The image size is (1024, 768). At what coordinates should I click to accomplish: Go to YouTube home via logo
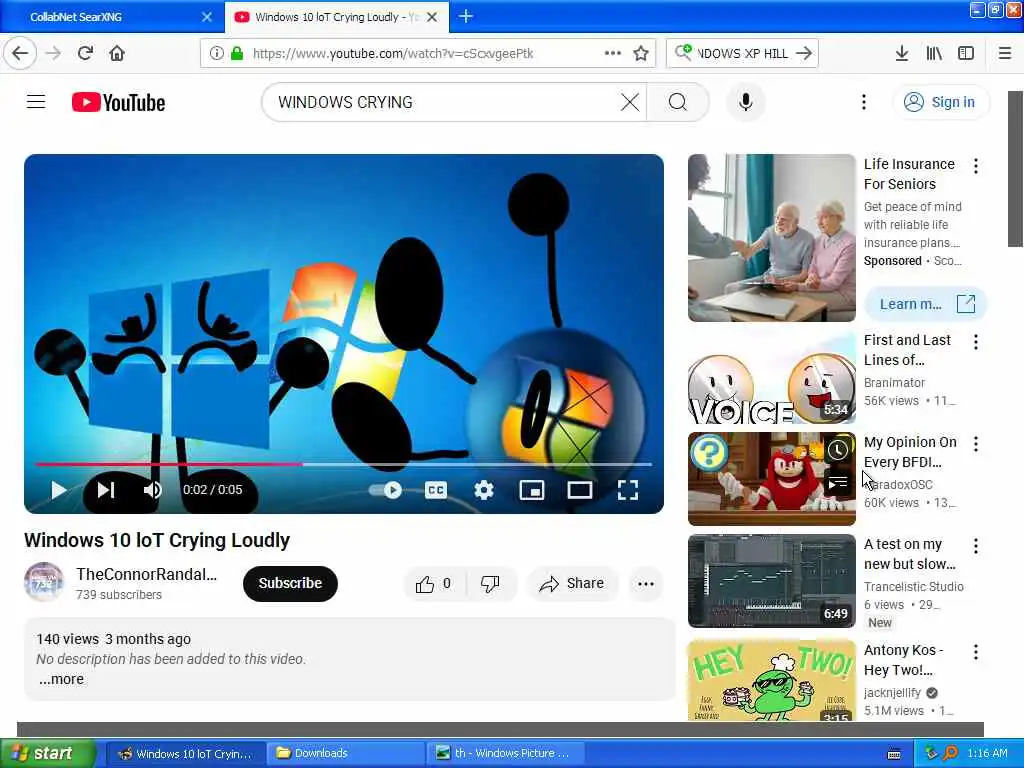tap(118, 103)
